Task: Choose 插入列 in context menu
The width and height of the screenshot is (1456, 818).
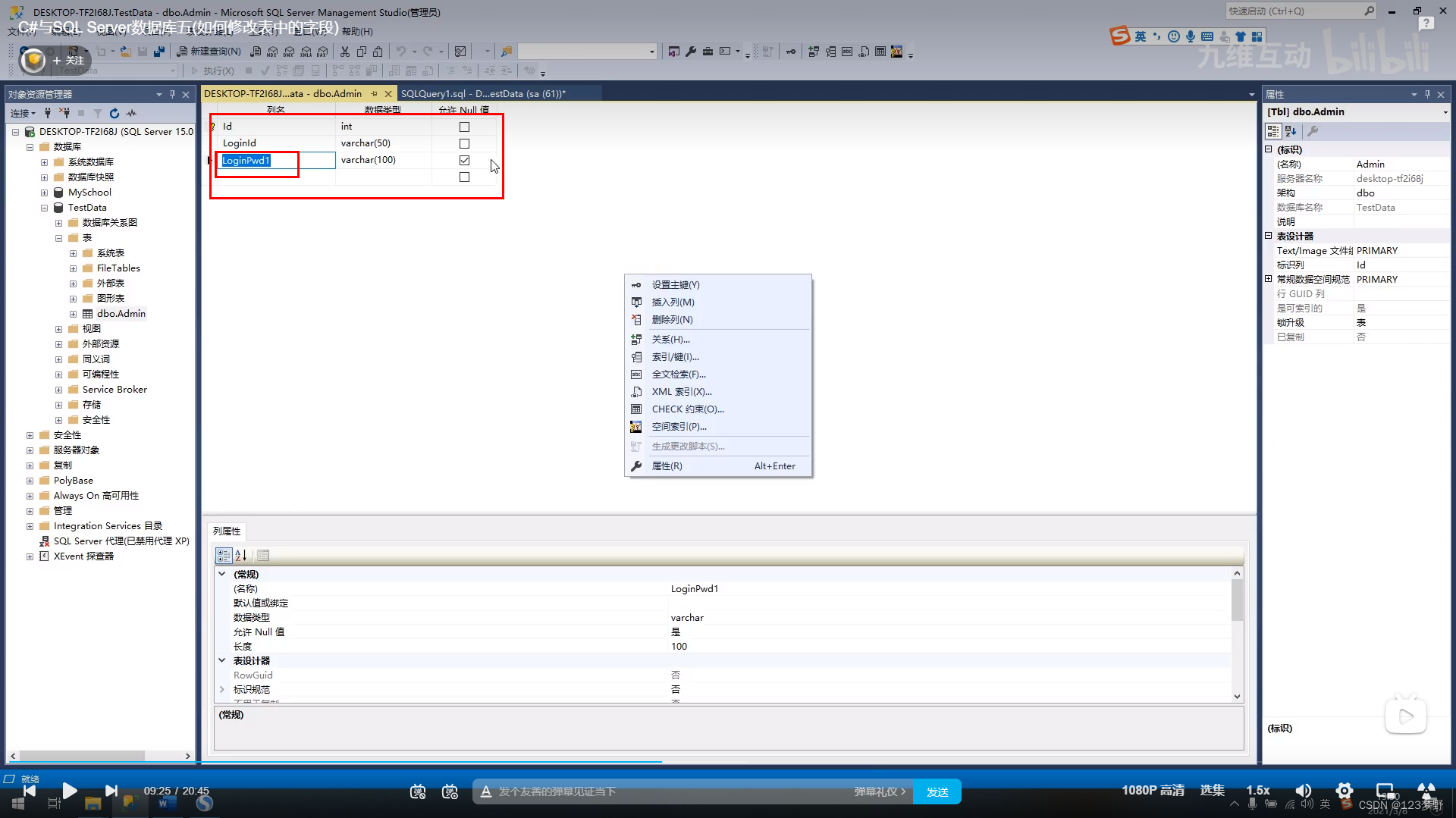Action: (x=717, y=302)
